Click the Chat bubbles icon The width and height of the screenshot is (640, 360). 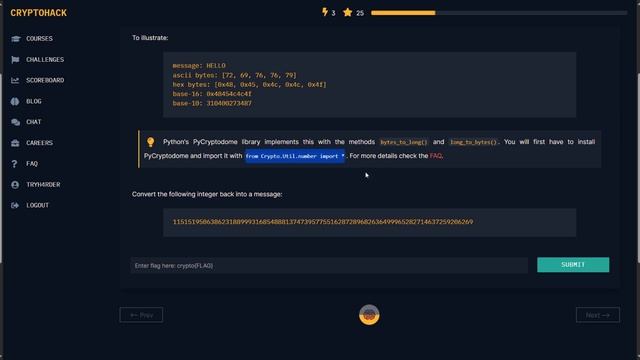(x=16, y=122)
